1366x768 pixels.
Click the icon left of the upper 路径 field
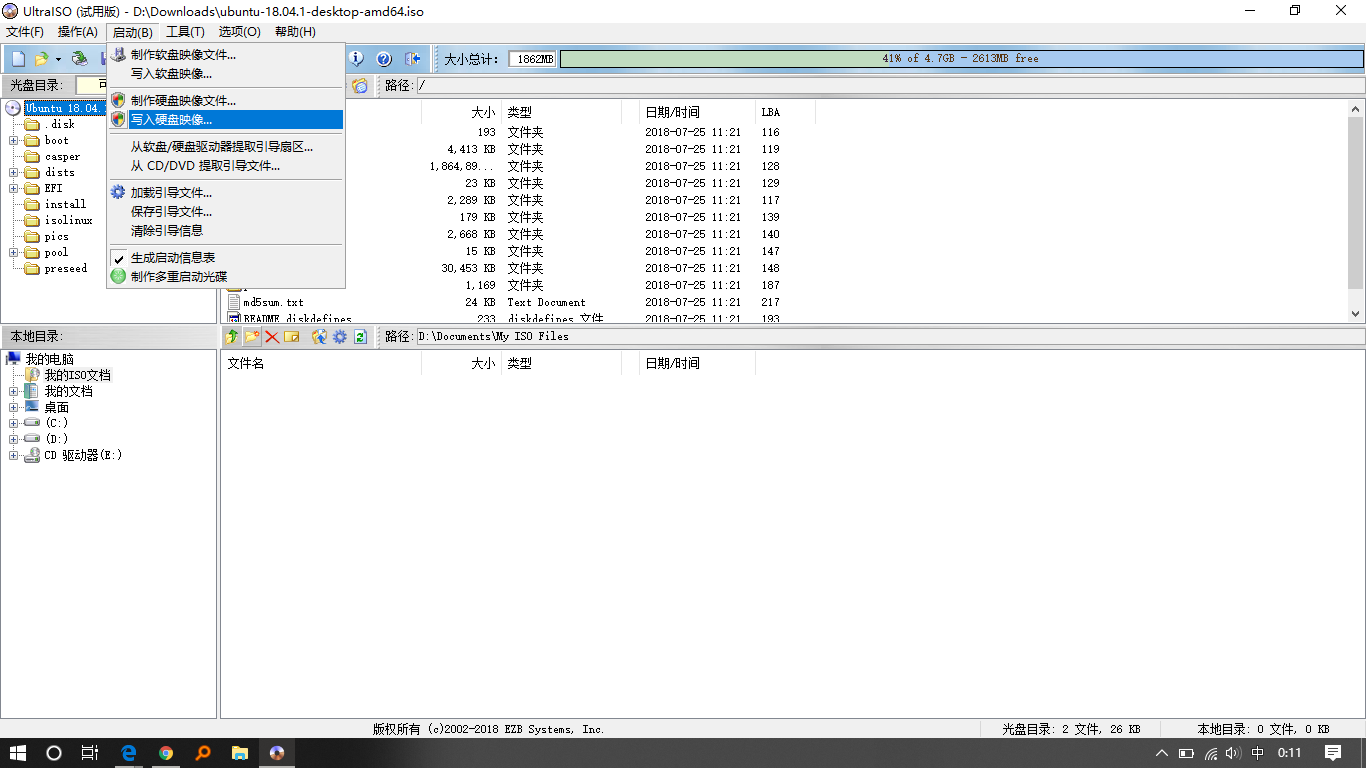(x=360, y=86)
